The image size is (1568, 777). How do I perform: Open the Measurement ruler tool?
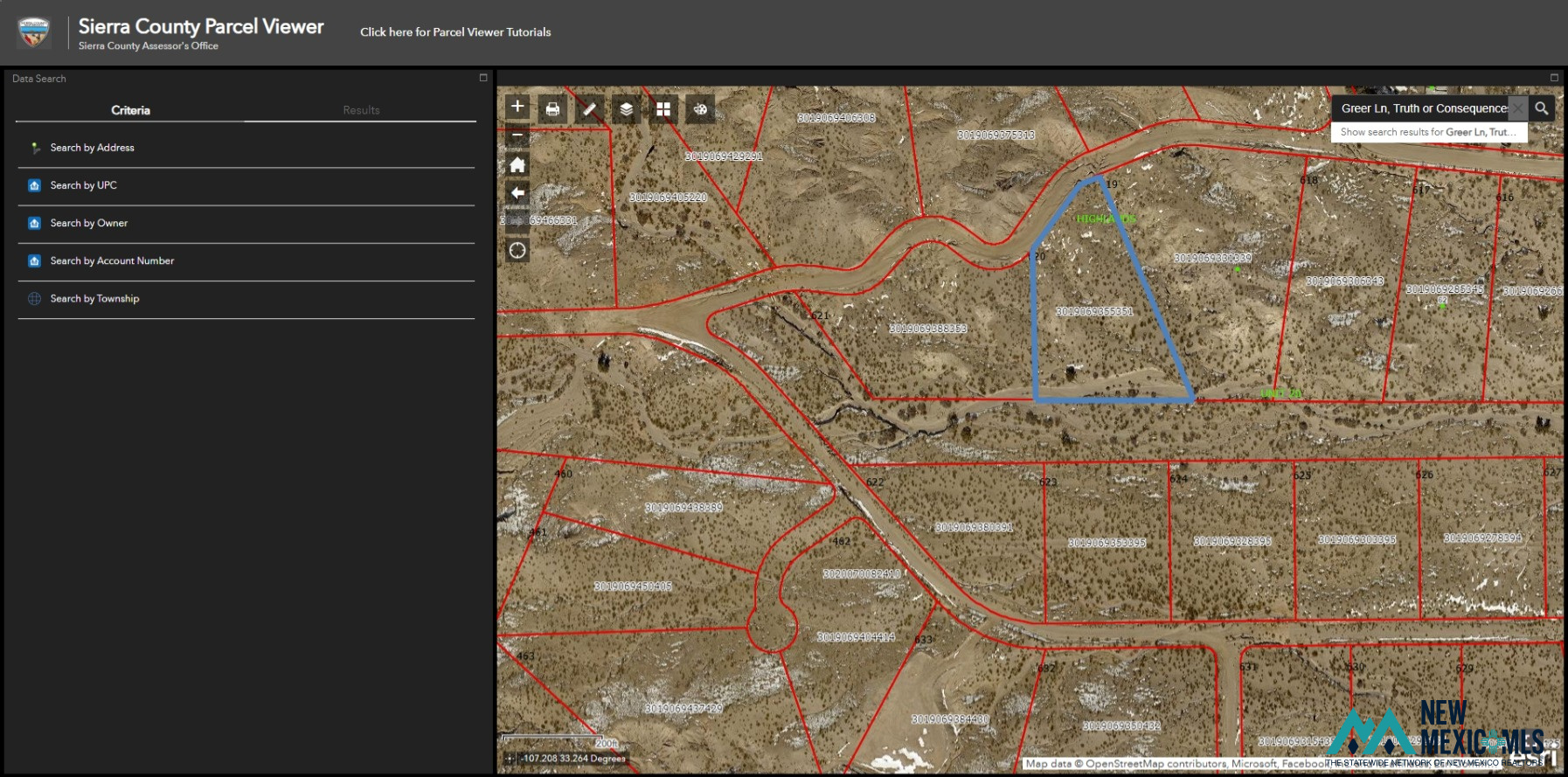589,109
